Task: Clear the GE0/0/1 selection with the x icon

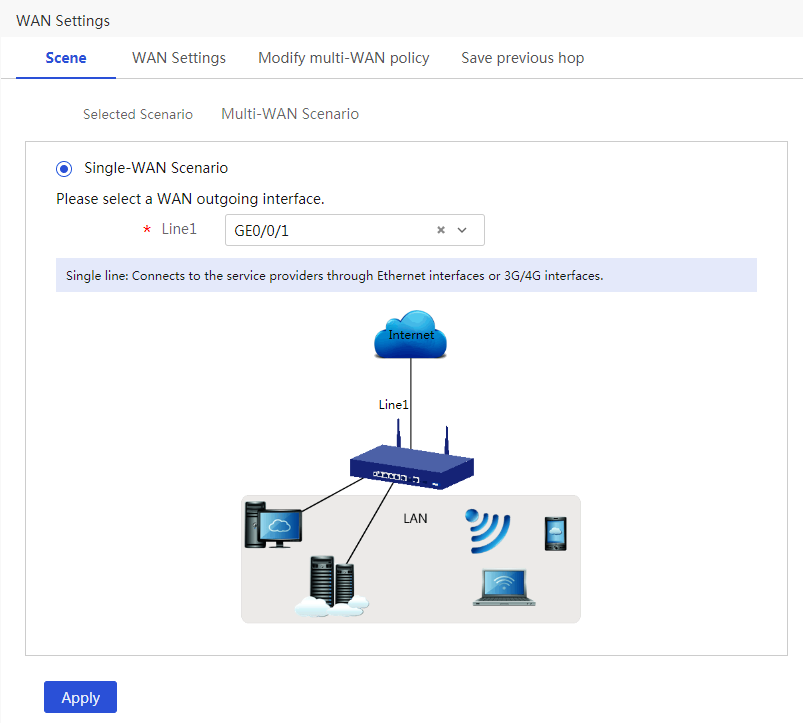Action: pos(441,230)
